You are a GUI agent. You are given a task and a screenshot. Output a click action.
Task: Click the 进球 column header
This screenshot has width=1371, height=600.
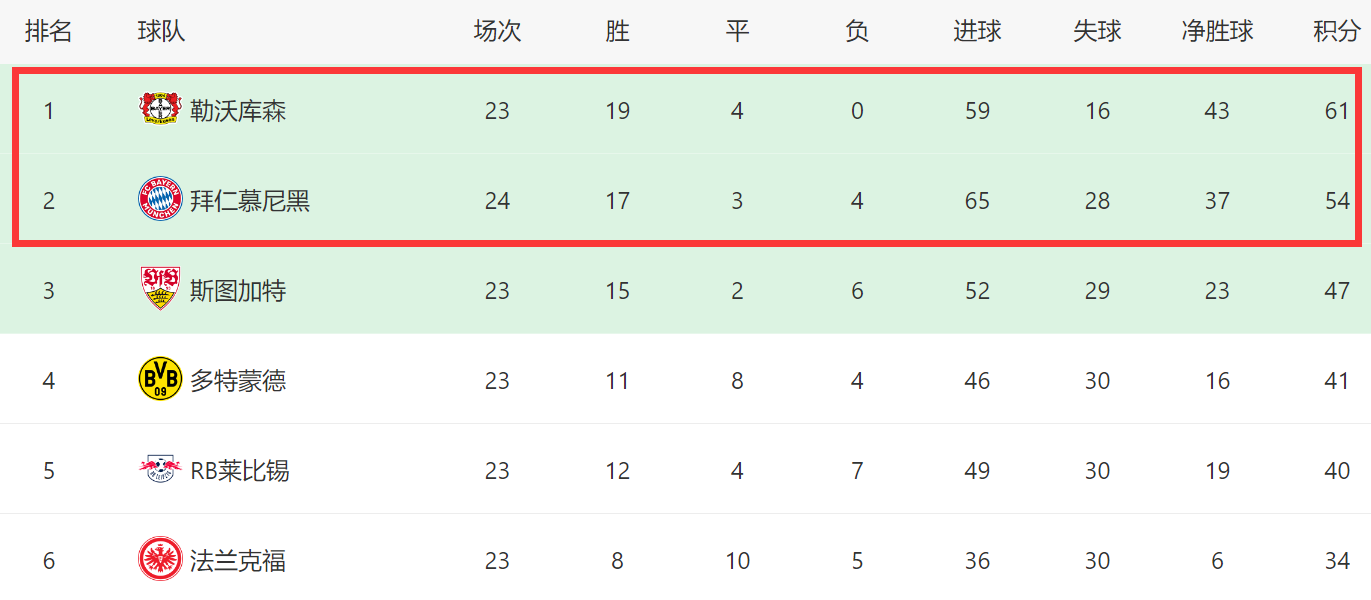[x=977, y=31]
